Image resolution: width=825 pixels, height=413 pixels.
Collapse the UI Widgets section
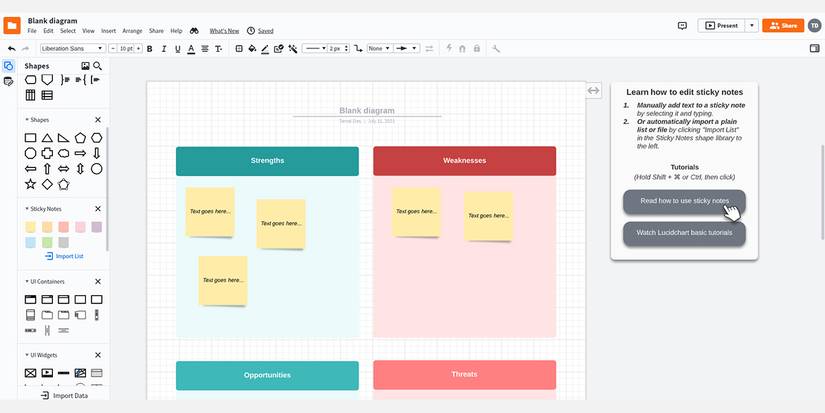click(x=41, y=355)
